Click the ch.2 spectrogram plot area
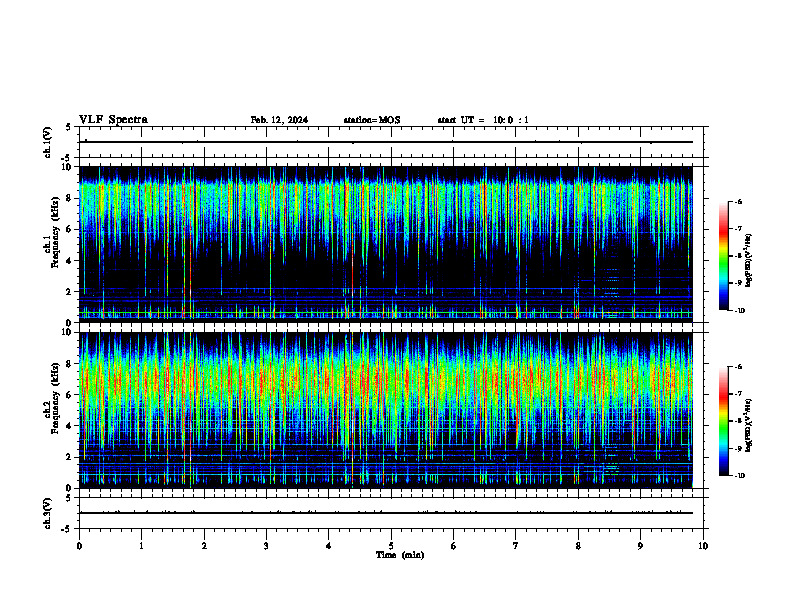 [x=386, y=410]
